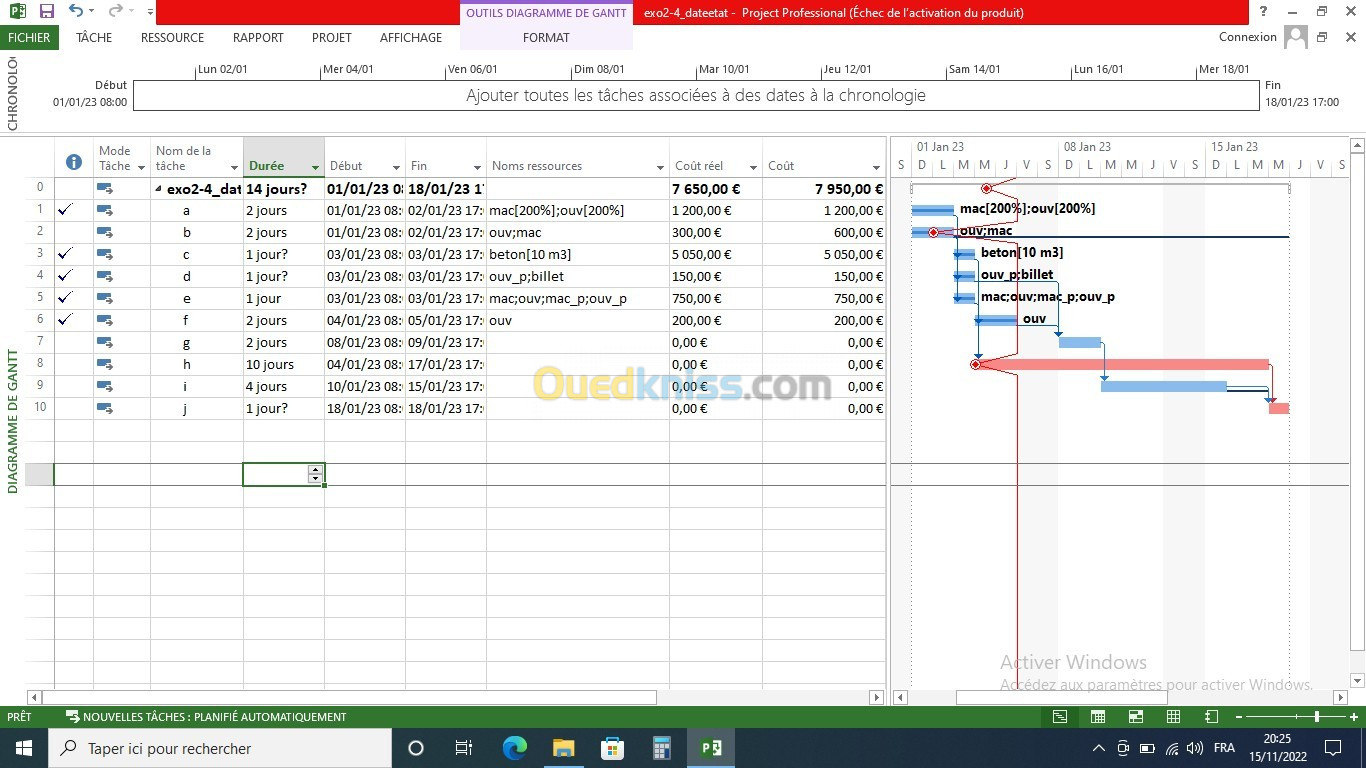Open the Fin column filter dropdown

point(477,167)
